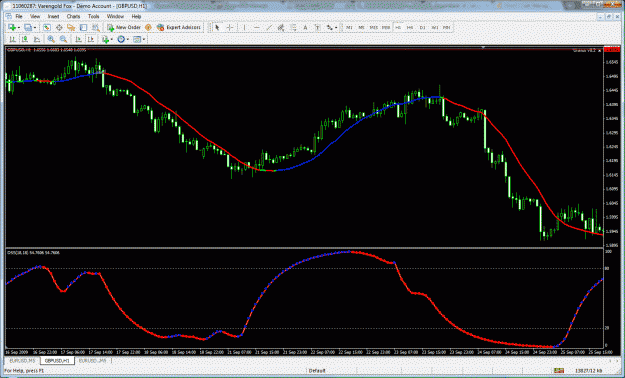625x378 pixels.
Task: Toggle the Expert Advisors button
Action: click(x=179, y=28)
